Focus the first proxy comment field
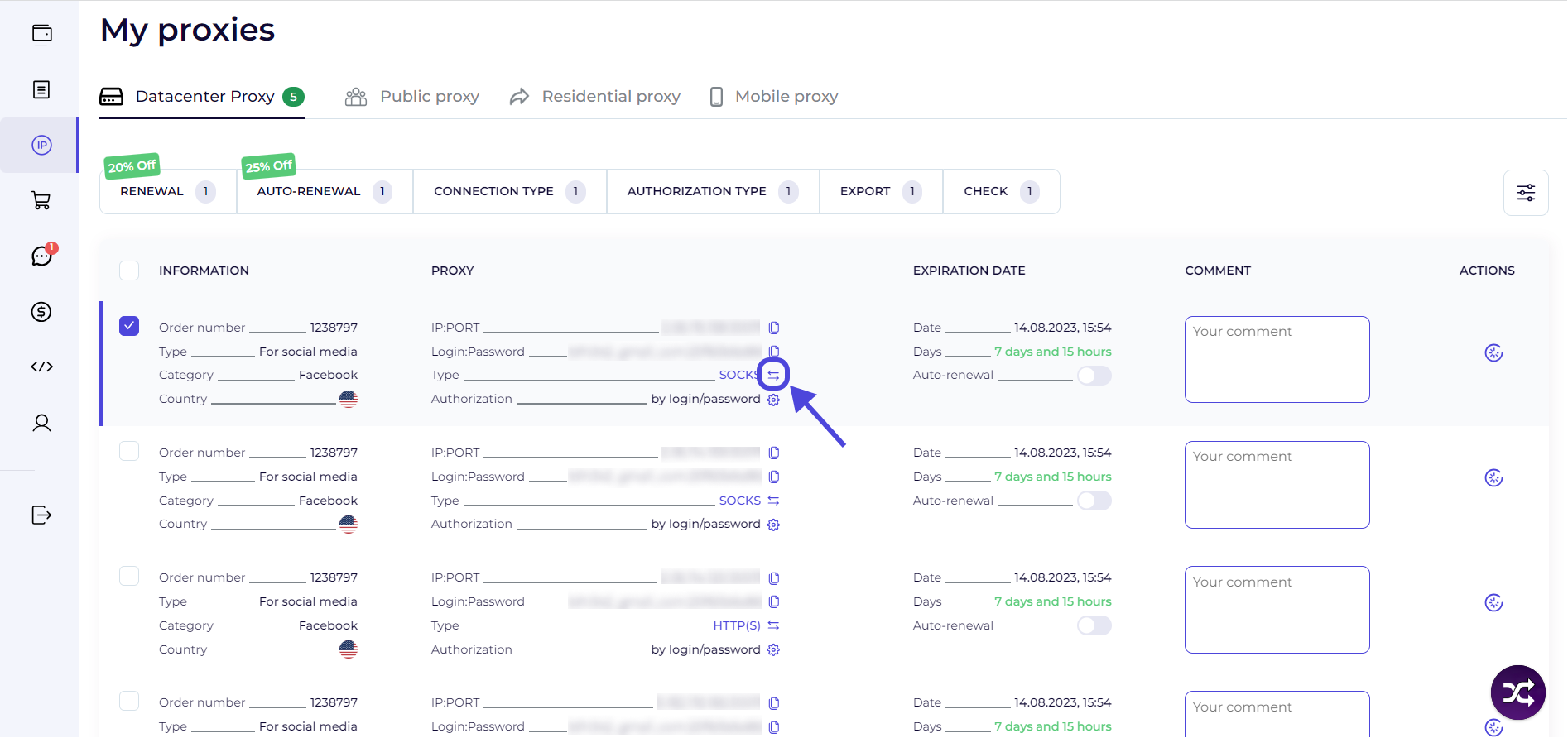 coord(1277,360)
